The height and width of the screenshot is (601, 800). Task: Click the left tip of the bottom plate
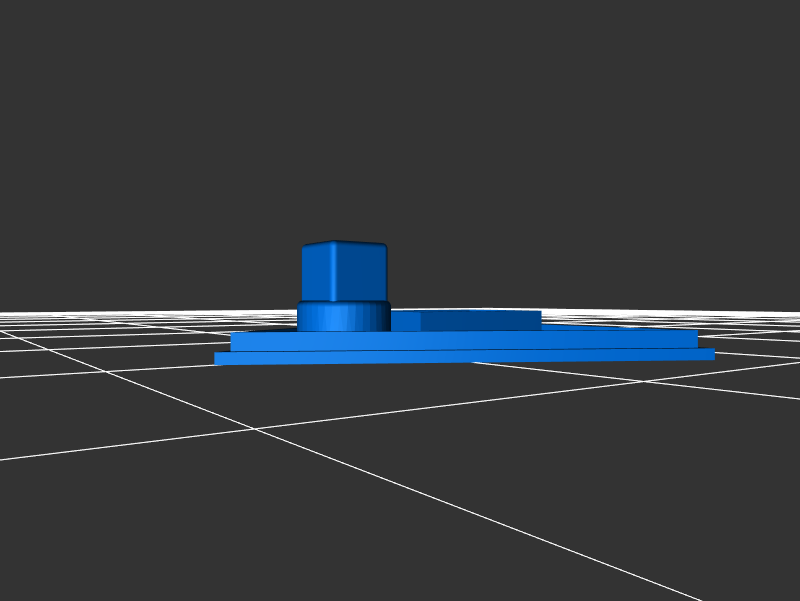coord(219,359)
